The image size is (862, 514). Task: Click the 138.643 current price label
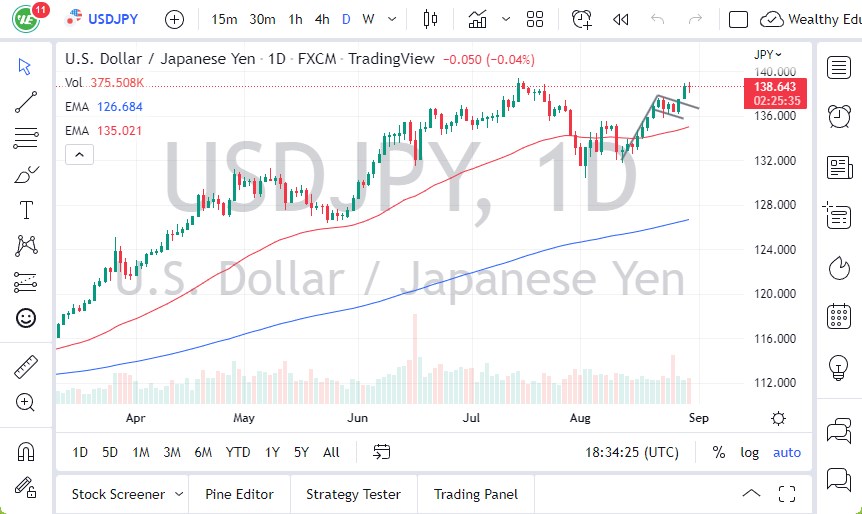click(777, 88)
